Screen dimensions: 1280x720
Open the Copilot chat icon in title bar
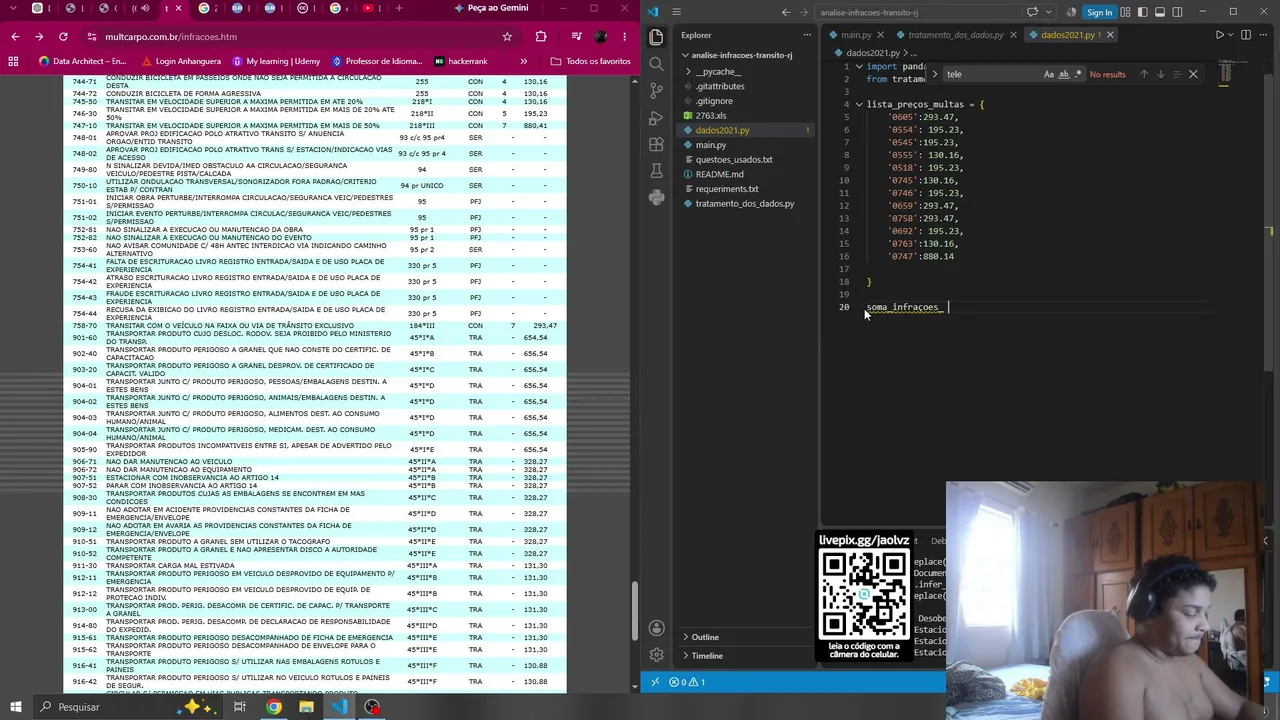[x=1032, y=12]
